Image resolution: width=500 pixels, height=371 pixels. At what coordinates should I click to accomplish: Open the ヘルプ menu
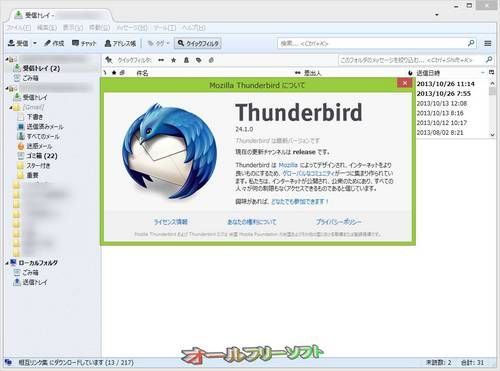pos(193,28)
